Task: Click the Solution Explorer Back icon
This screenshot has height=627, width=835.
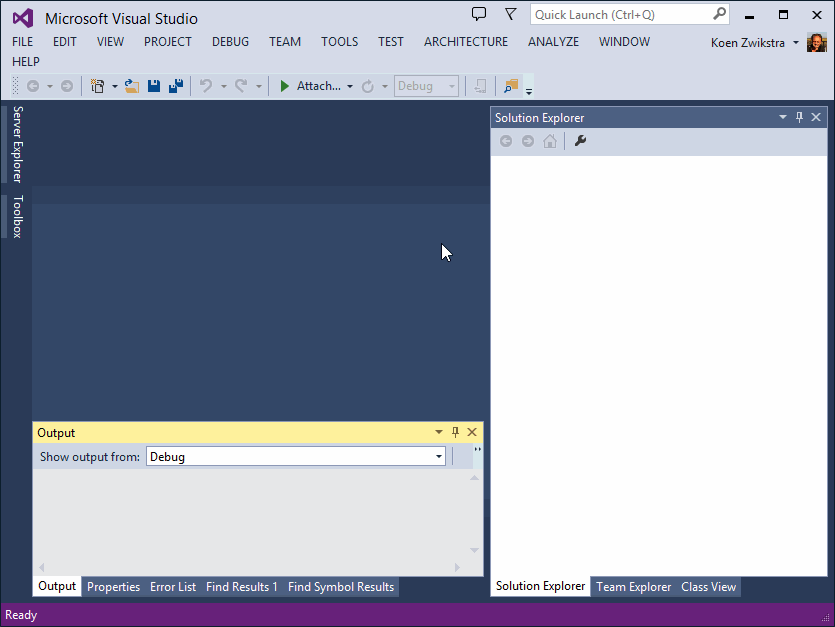Action: click(x=506, y=141)
